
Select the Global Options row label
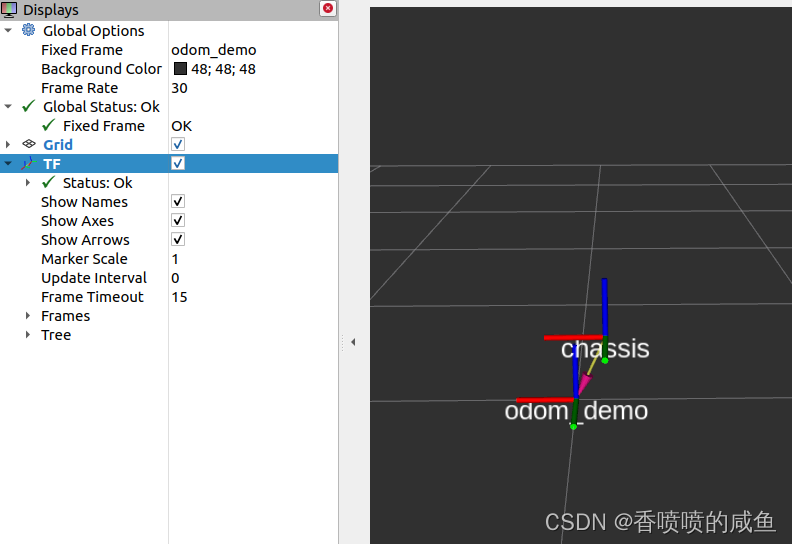tap(93, 31)
